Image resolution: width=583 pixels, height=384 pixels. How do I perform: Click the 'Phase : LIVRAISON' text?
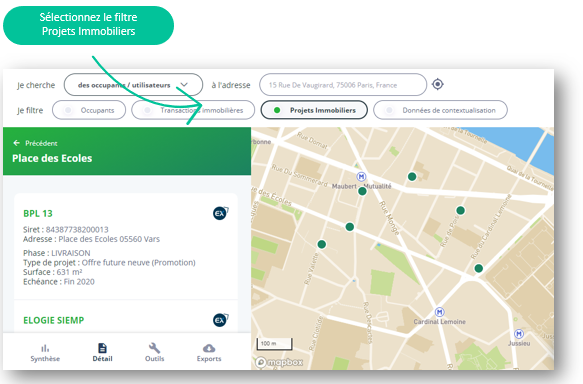(x=57, y=253)
